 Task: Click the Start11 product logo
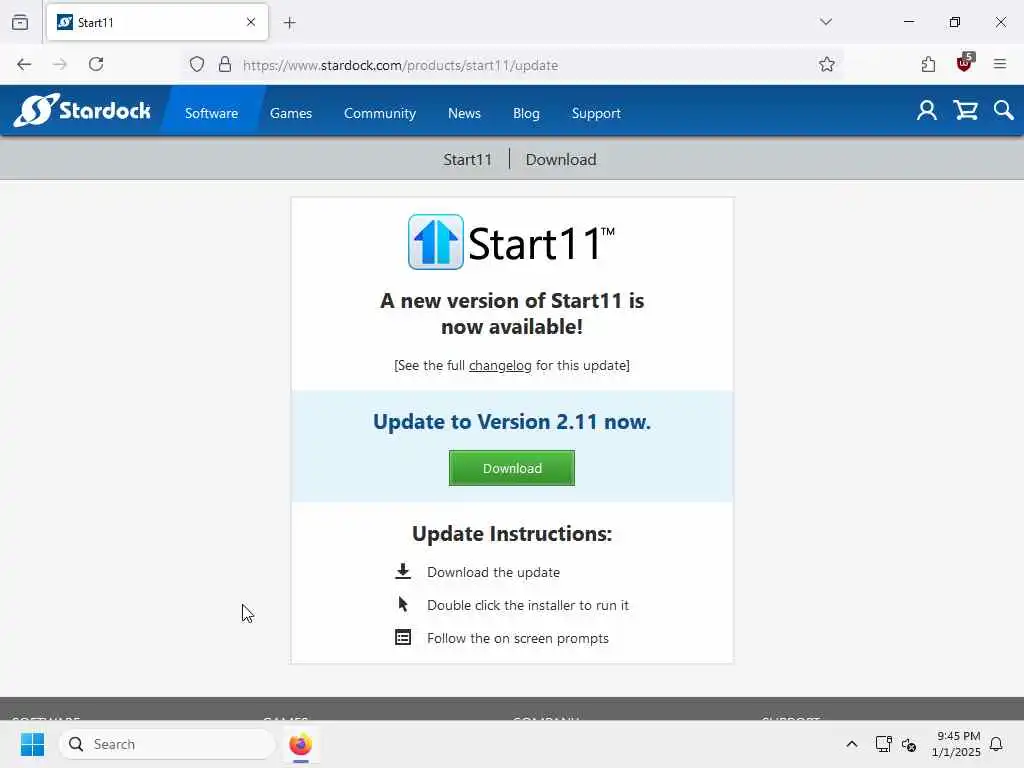coord(512,242)
